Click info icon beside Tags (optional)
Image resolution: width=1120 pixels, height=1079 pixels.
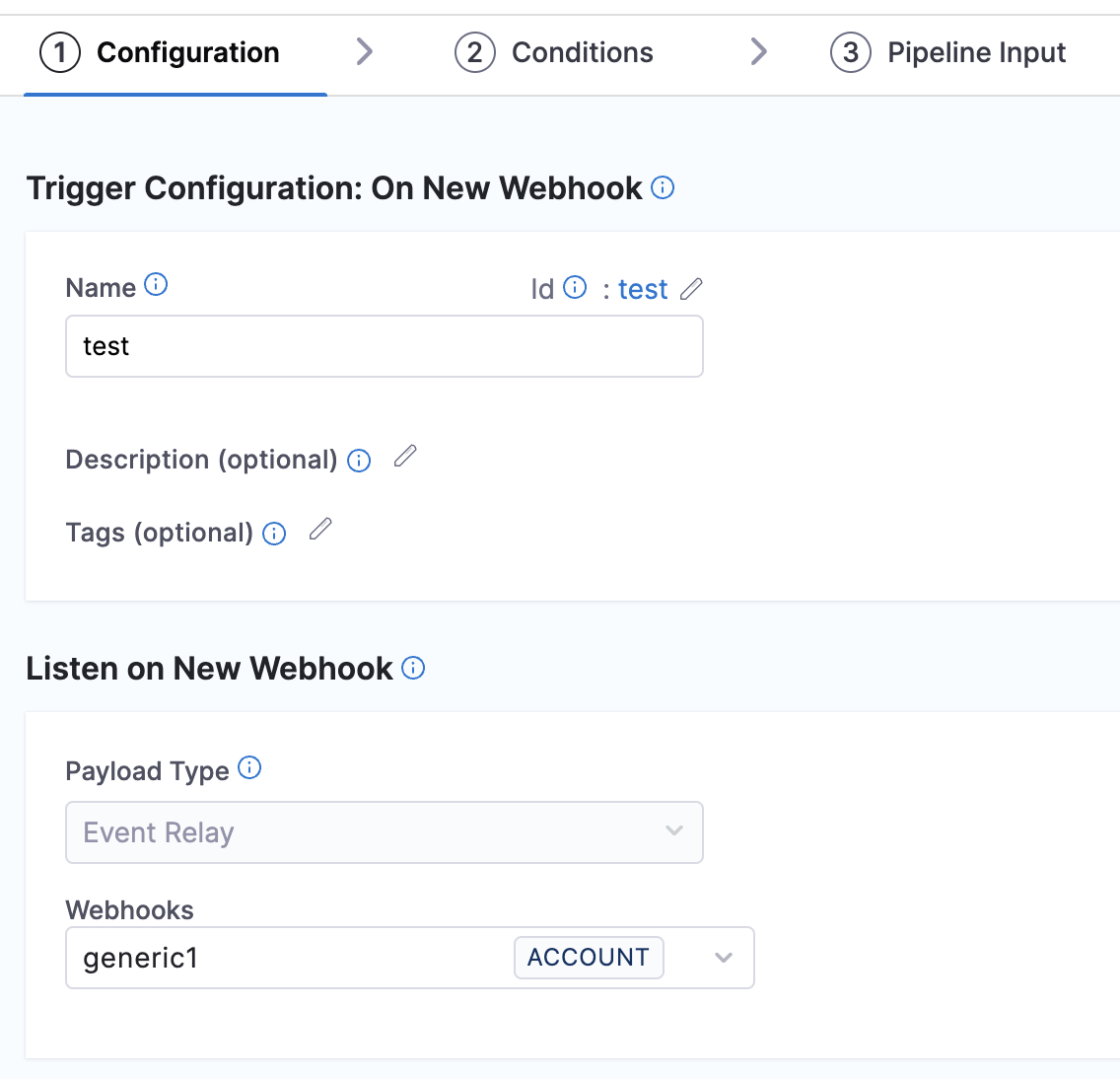coord(274,534)
